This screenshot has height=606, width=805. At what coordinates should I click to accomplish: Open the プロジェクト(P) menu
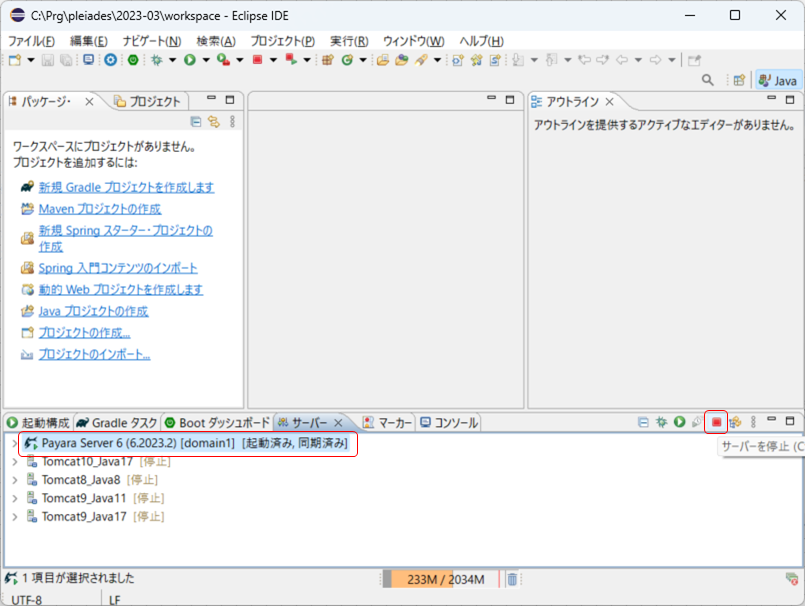pos(283,41)
